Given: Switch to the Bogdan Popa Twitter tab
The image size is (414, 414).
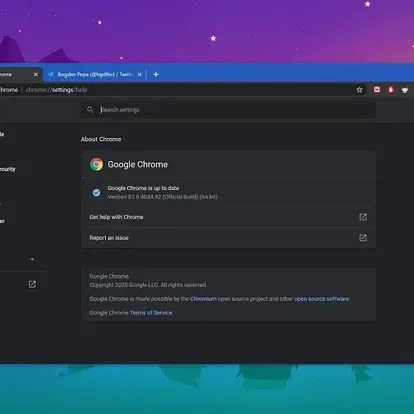Looking at the screenshot, I should [95, 74].
